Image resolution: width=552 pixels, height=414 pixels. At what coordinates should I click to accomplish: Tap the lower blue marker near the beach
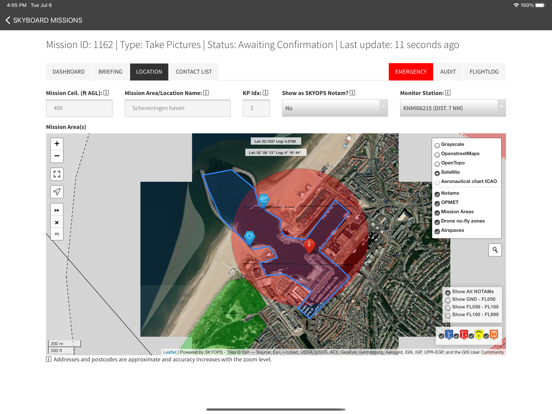(x=250, y=238)
